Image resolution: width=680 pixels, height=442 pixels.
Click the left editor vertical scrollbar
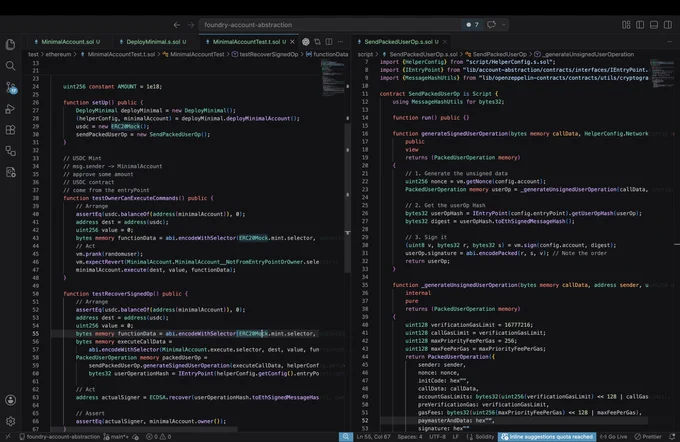click(x=347, y=197)
